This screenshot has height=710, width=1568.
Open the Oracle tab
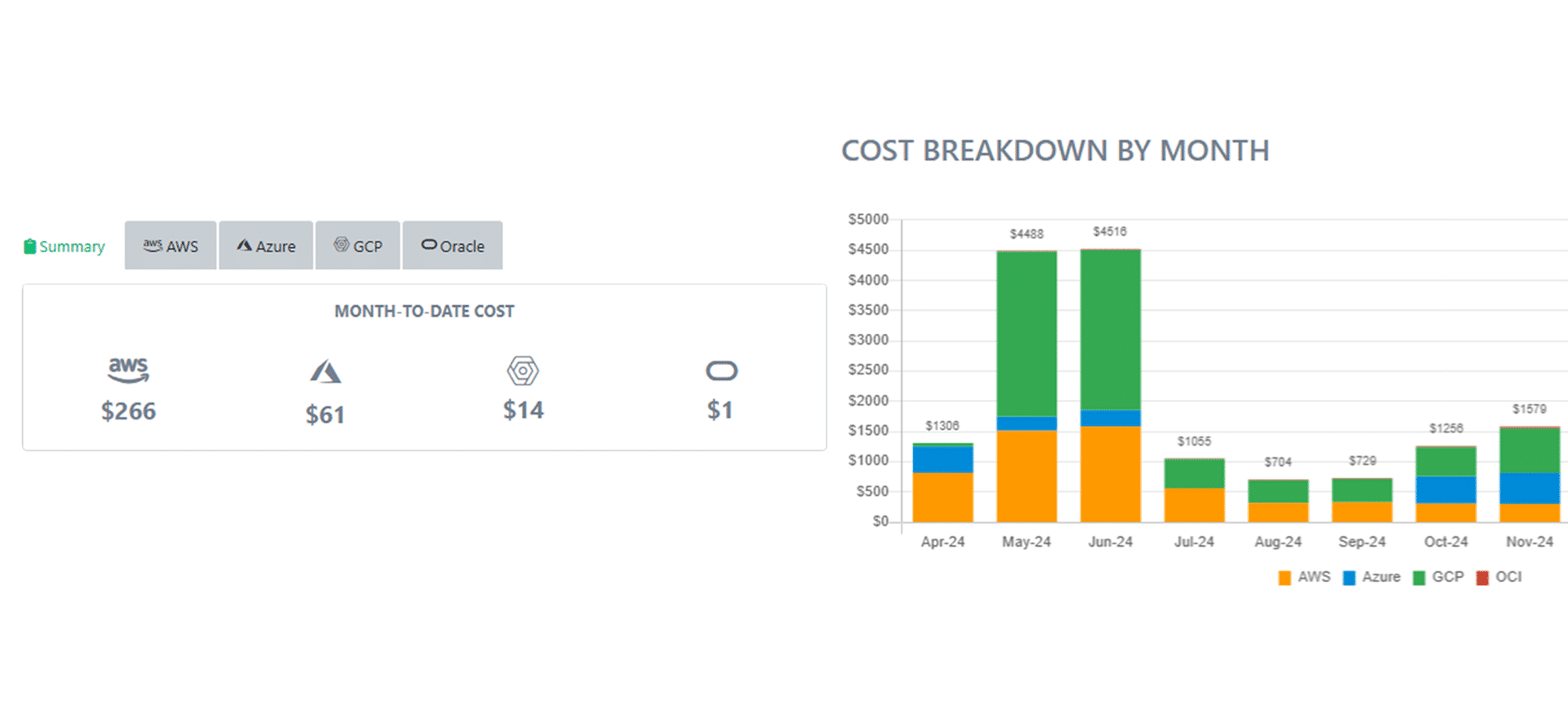[x=452, y=246]
